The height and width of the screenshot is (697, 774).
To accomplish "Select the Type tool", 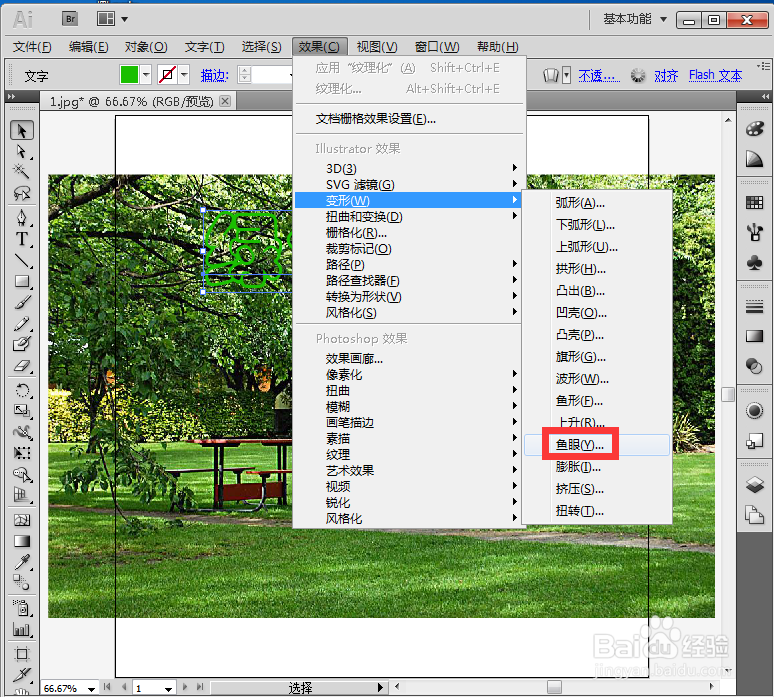I will [22, 239].
